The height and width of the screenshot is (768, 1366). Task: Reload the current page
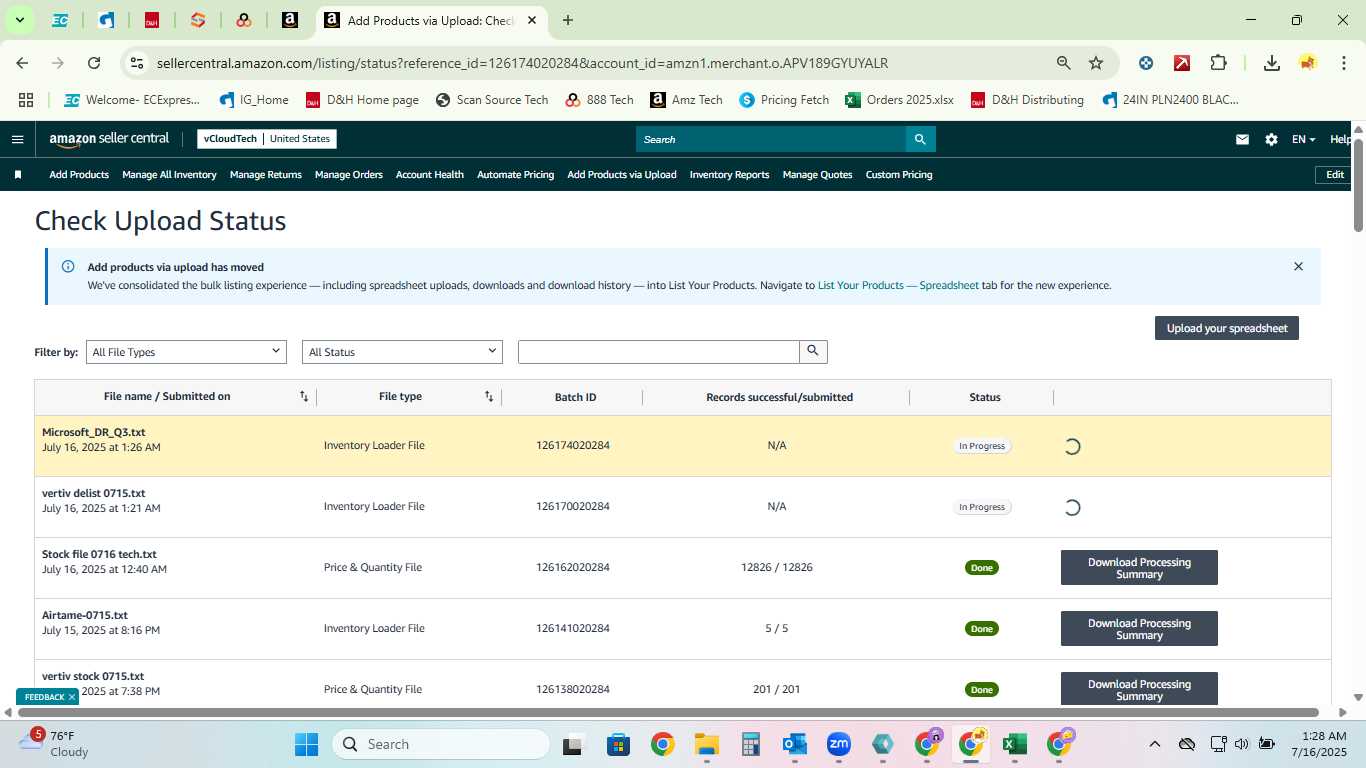94,63
